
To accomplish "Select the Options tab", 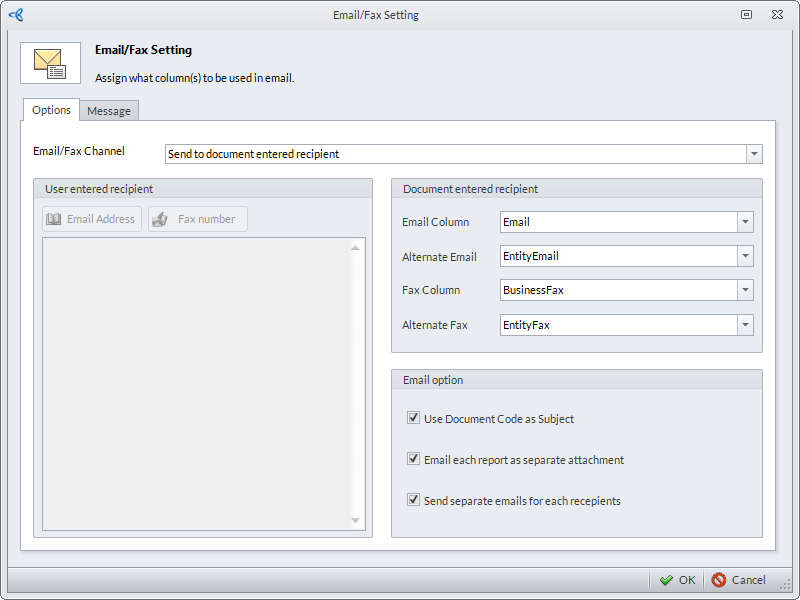I will pos(51,110).
